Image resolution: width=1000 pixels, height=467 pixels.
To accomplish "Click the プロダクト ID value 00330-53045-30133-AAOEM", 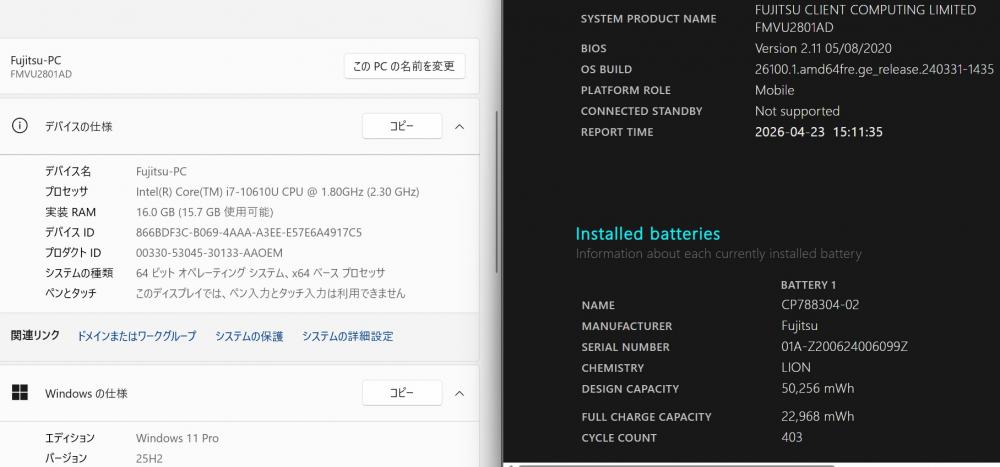I will (x=209, y=253).
